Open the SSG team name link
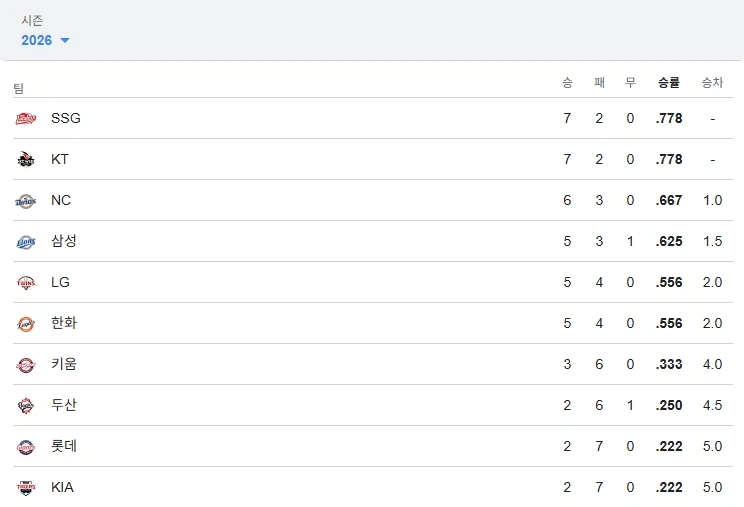The width and height of the screenshot is (744, 507). 66,118
